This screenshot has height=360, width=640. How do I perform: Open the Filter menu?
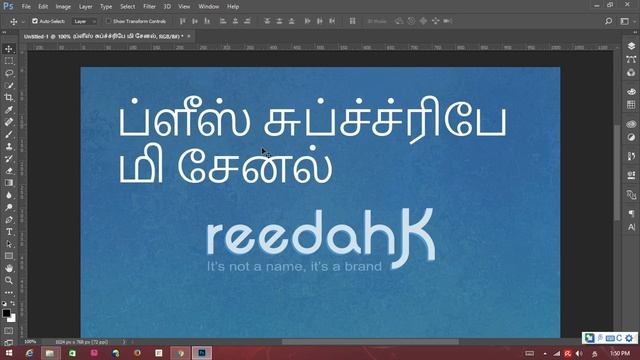(x=149, y=7)
